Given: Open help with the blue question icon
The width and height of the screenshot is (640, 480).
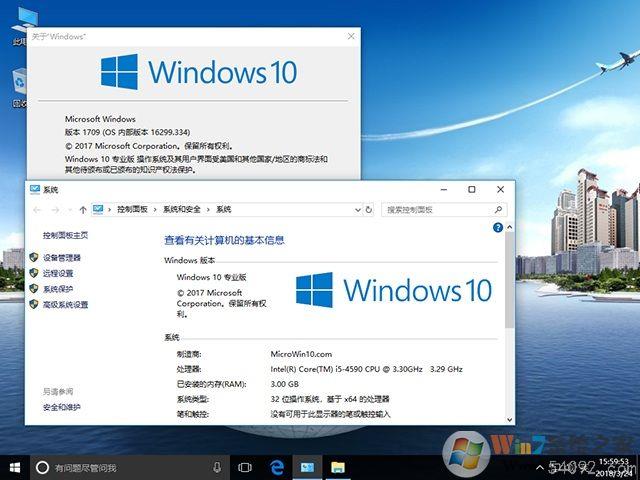Looking at the screenshot, I should [x=498, y=227].
